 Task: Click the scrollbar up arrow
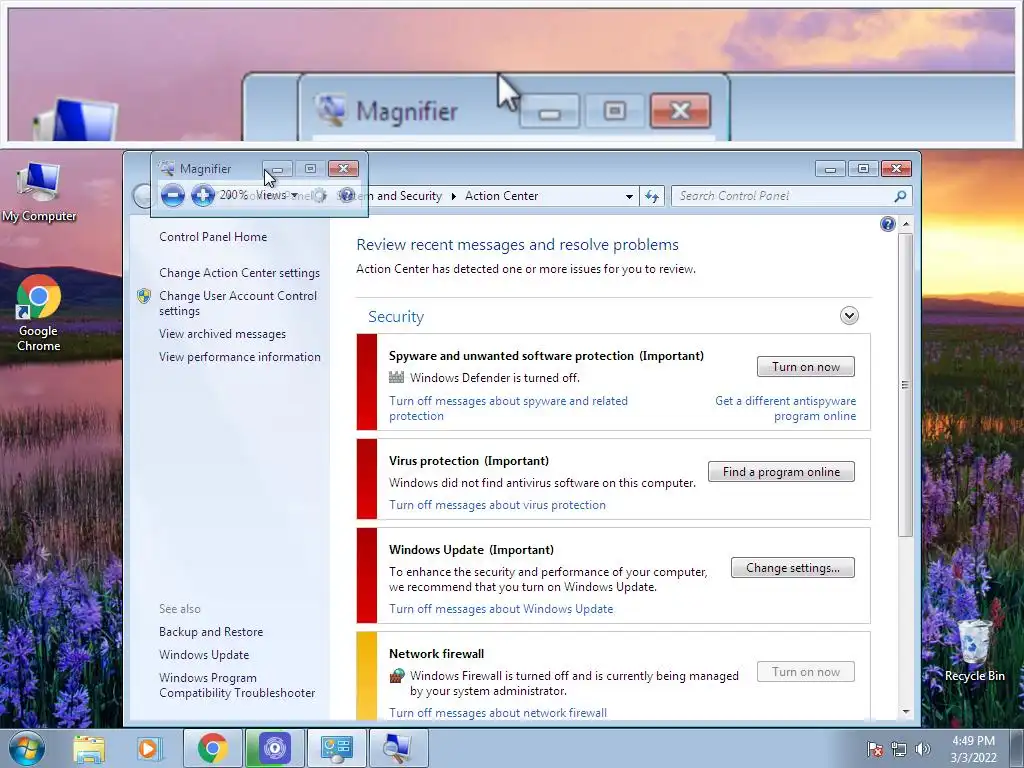(x=906, y=224)
